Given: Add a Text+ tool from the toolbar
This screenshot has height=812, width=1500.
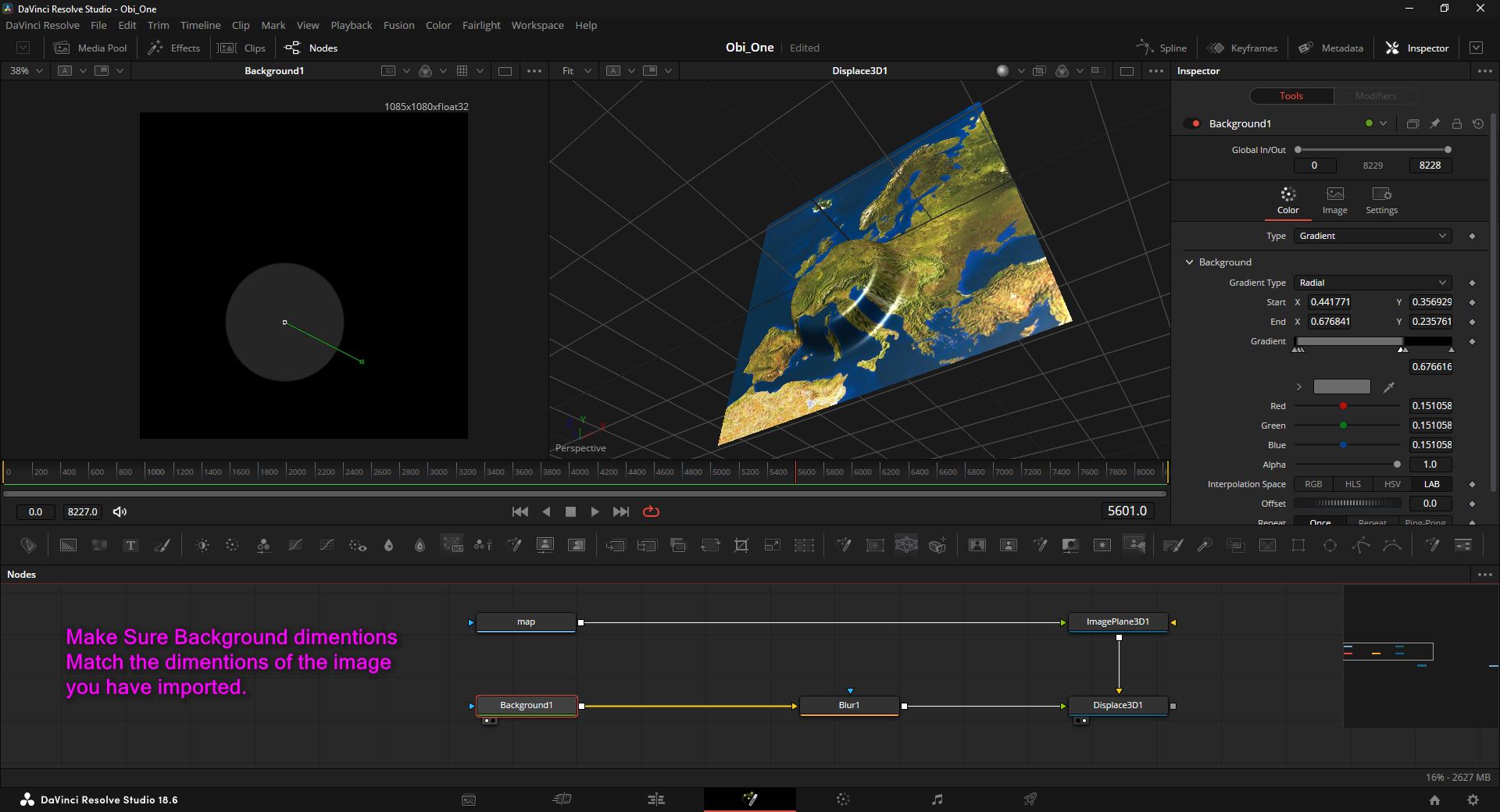Looking at the screenshot, I should (130, 546).
